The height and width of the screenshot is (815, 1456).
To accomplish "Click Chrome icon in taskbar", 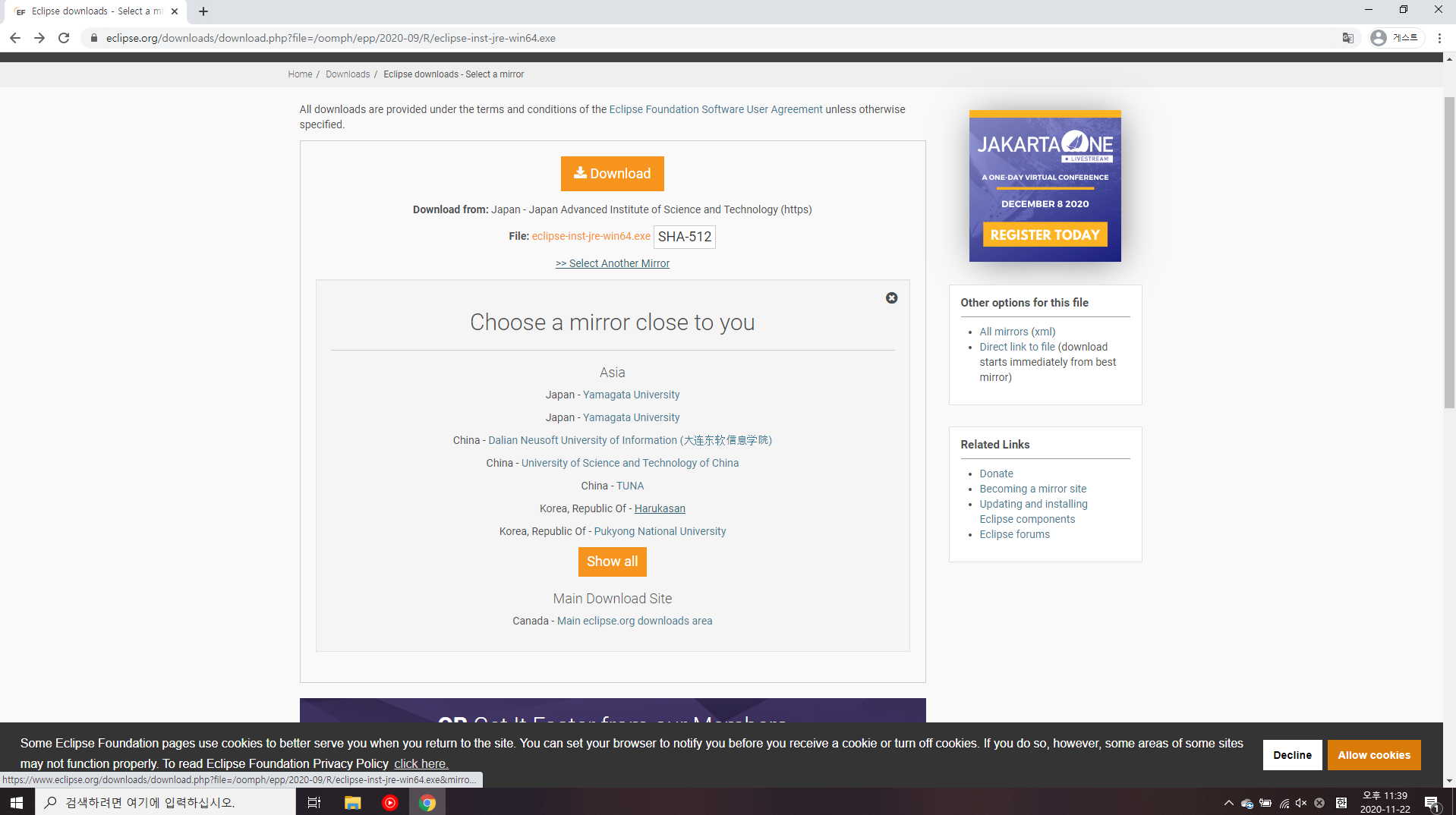I will point(427,802).
